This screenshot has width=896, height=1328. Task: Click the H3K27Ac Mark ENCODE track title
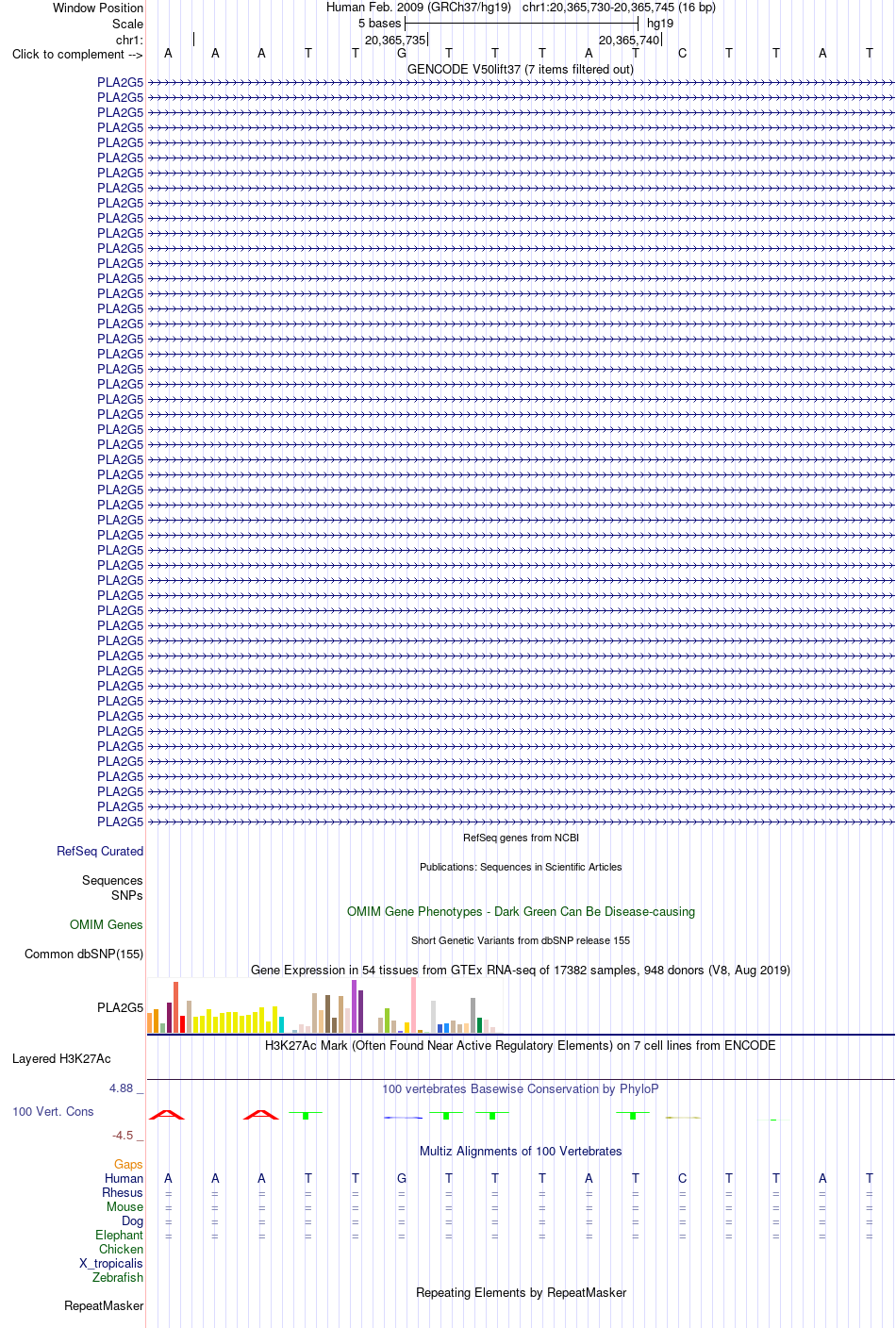click(521, 1045)
